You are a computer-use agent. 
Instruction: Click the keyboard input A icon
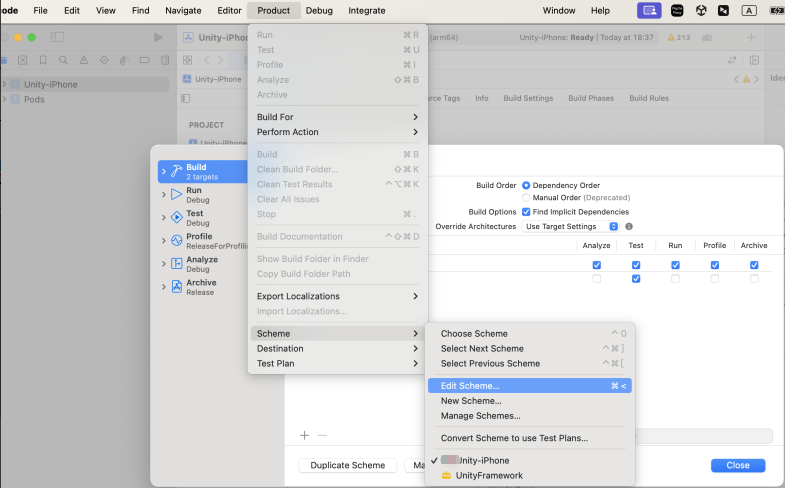(749, 10)
